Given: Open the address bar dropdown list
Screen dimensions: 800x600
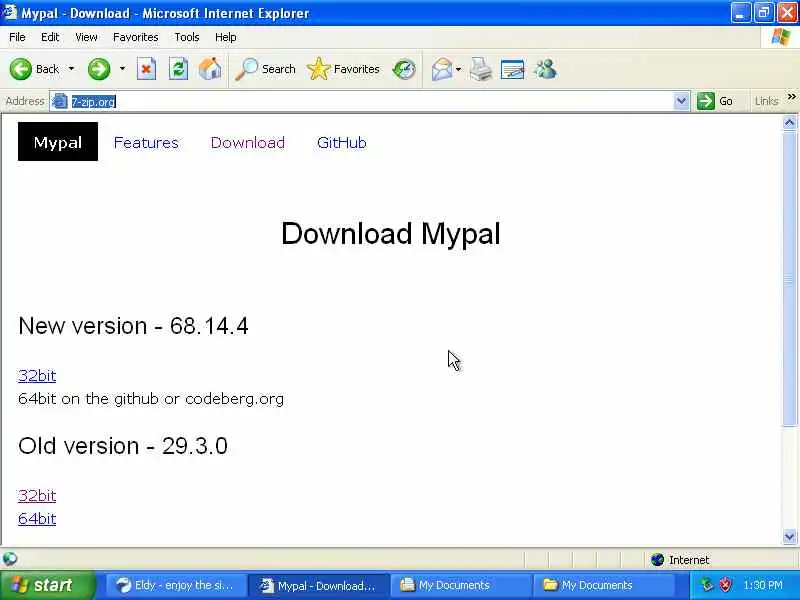Looking at the screenshot, I should click(681, 101).
